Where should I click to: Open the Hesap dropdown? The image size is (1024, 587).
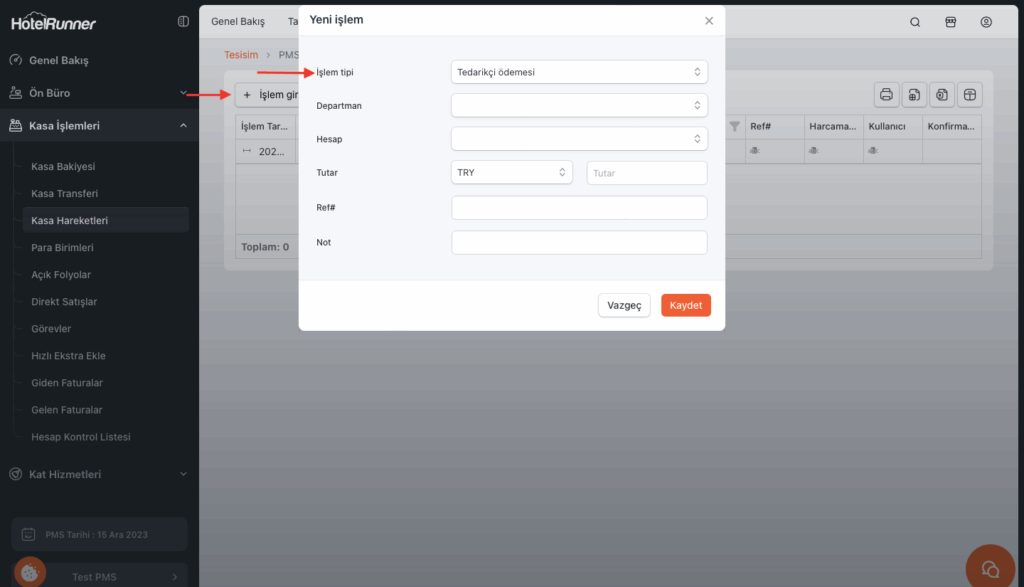579,139
